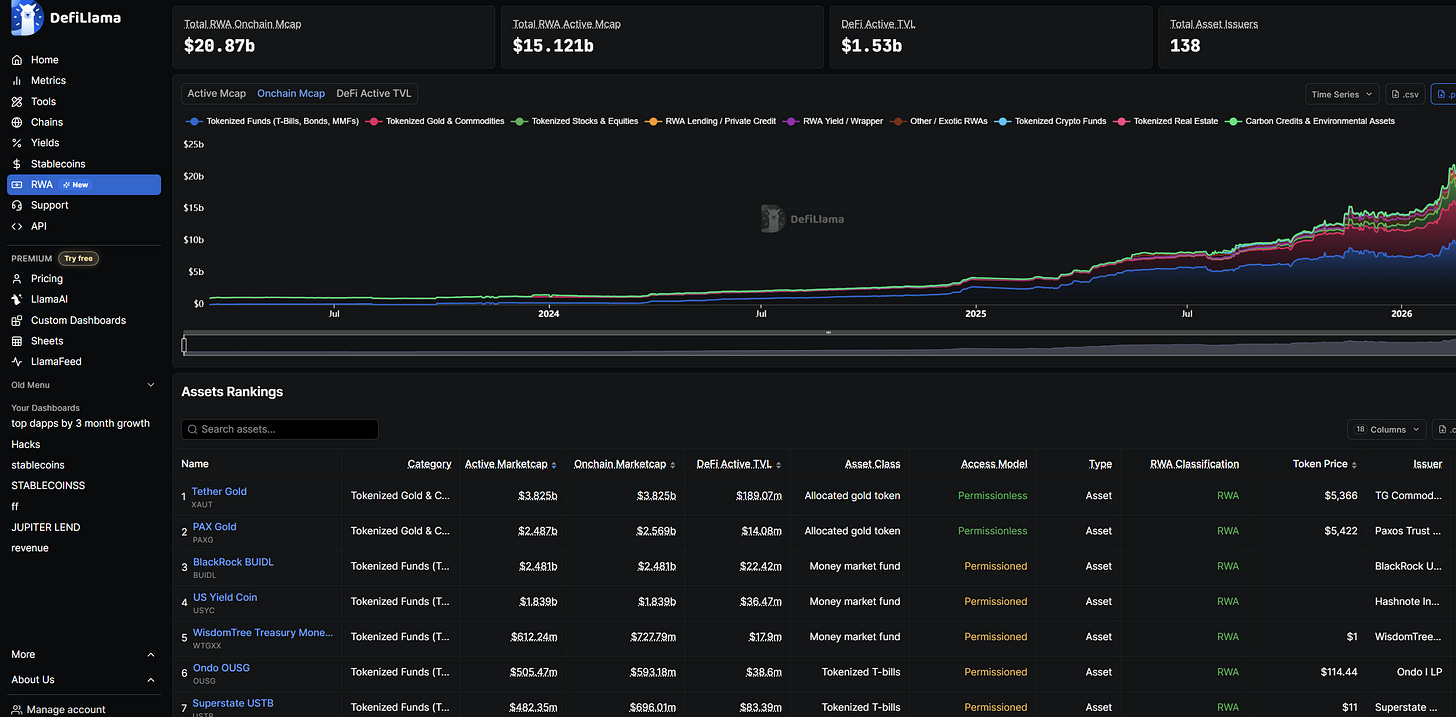Image resolution: width=1456 pixels, height=717 pixels.
Task: Expand the About Us section chevron
Action: 151,680
